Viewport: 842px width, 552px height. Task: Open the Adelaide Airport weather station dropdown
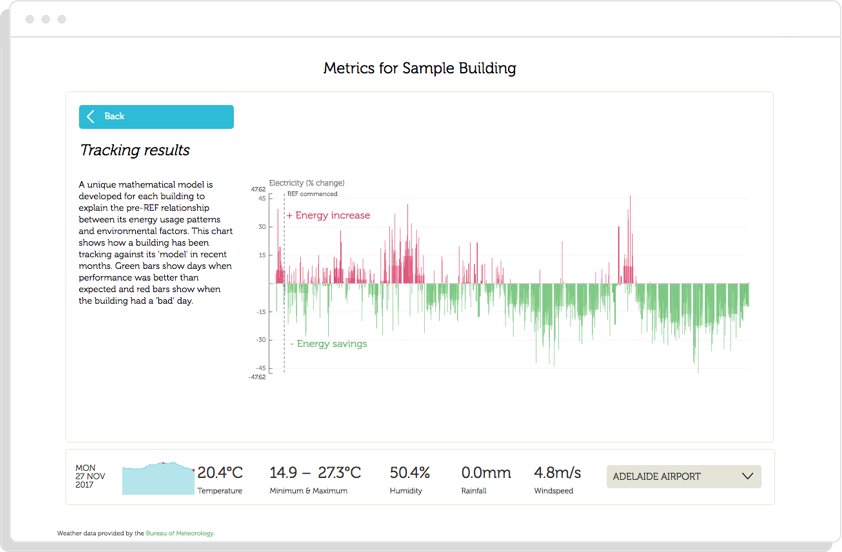pos(683,477)
